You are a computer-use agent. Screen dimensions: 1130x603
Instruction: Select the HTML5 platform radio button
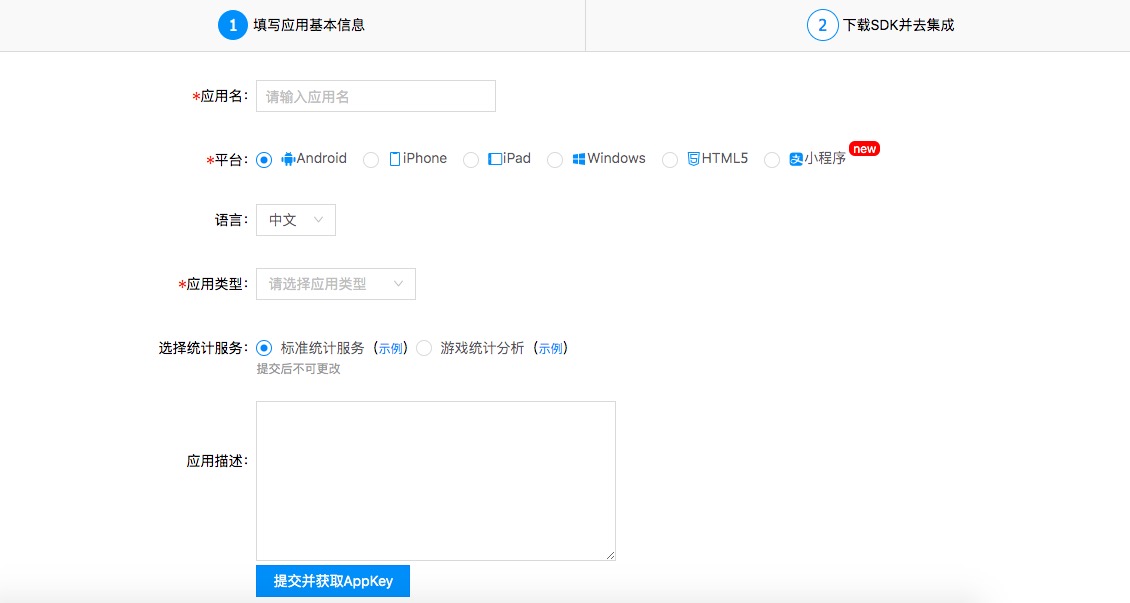(x=669, y=160)
